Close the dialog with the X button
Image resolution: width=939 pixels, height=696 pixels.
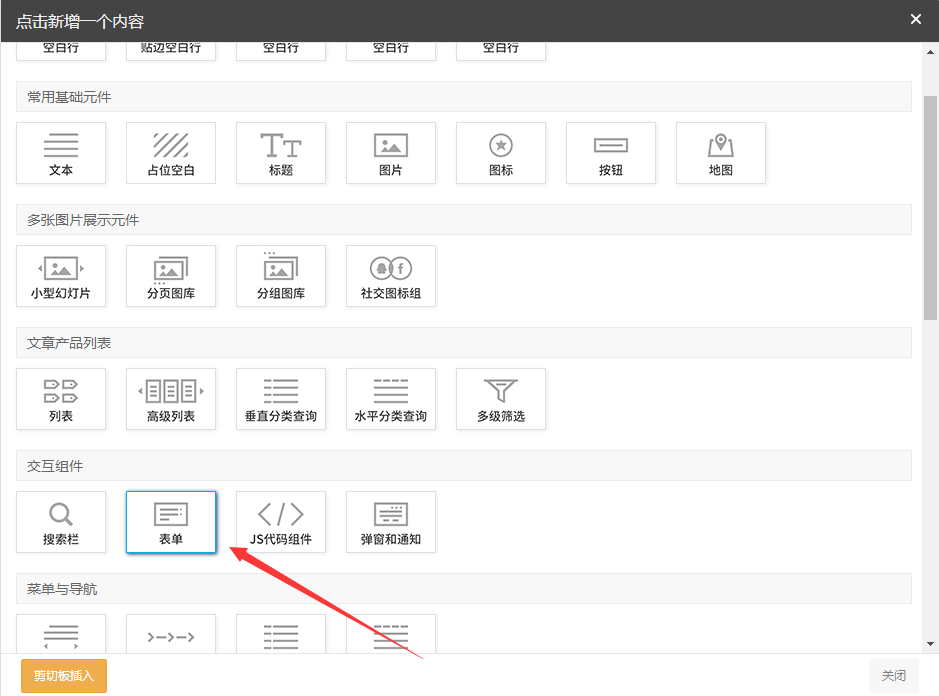point(916,19)
